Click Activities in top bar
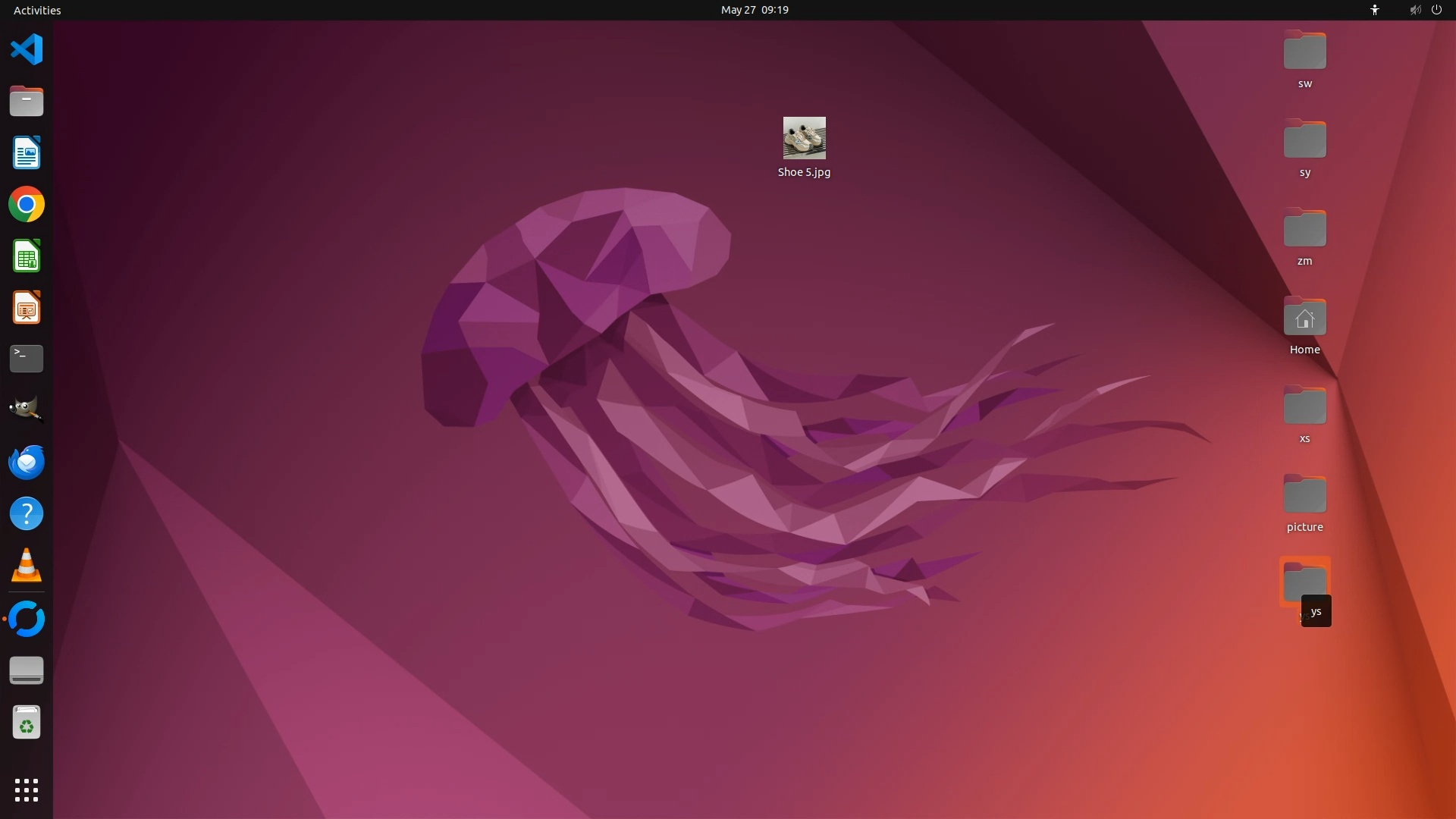This screenshot has height=819, width=1456. [x=37, y=10]
